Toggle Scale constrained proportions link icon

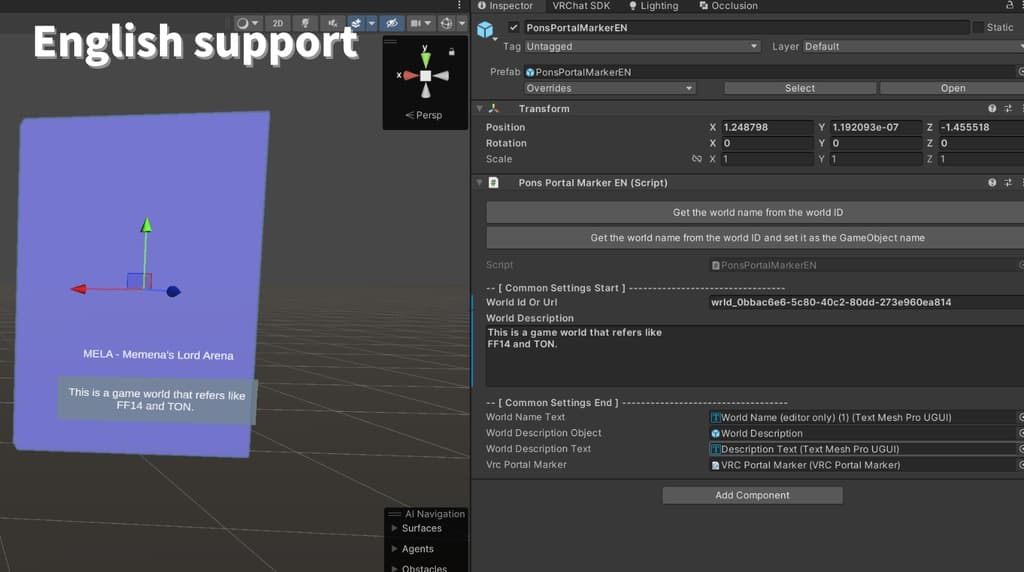697,159
